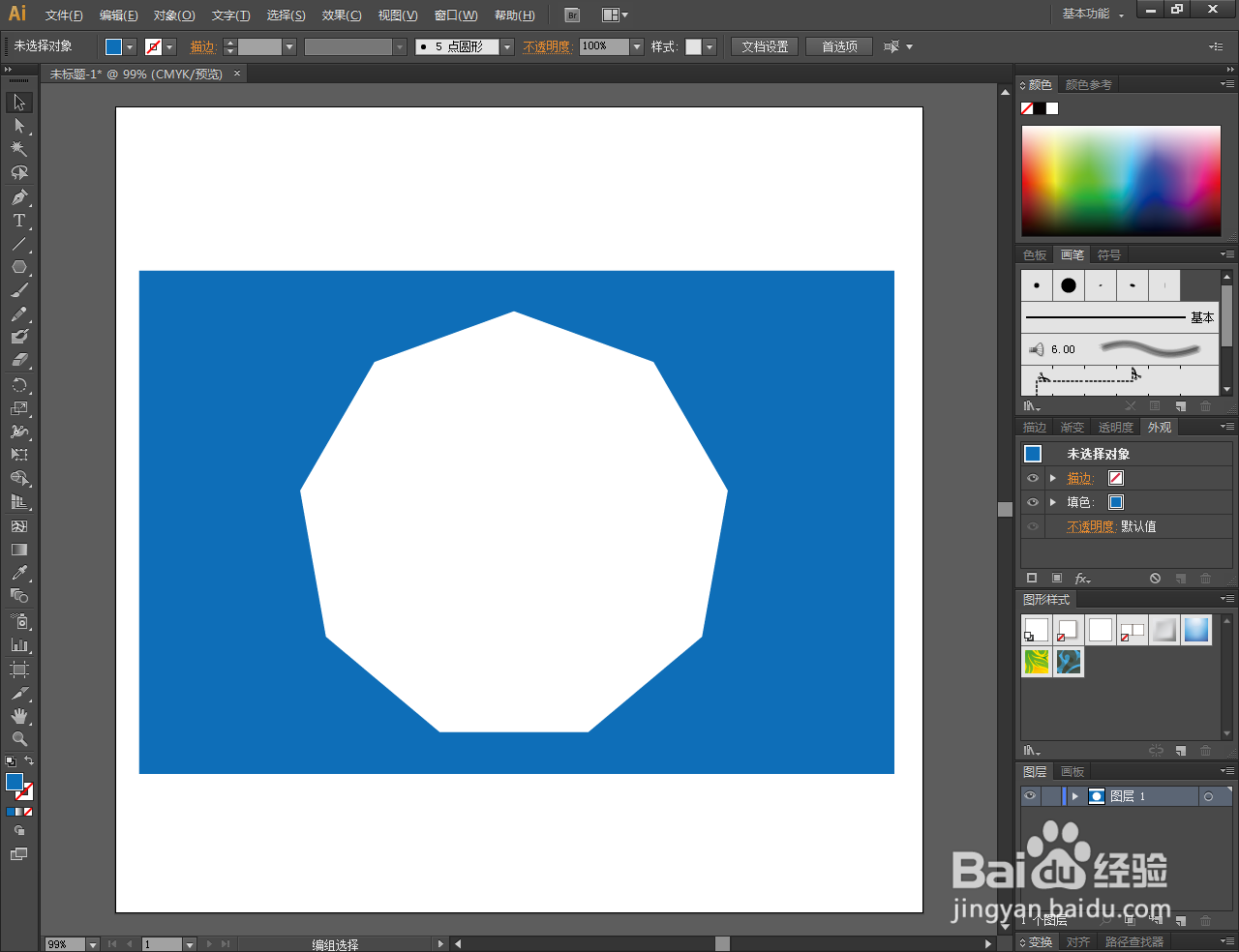Select the Magic Wand tool

tap(18, 149)
